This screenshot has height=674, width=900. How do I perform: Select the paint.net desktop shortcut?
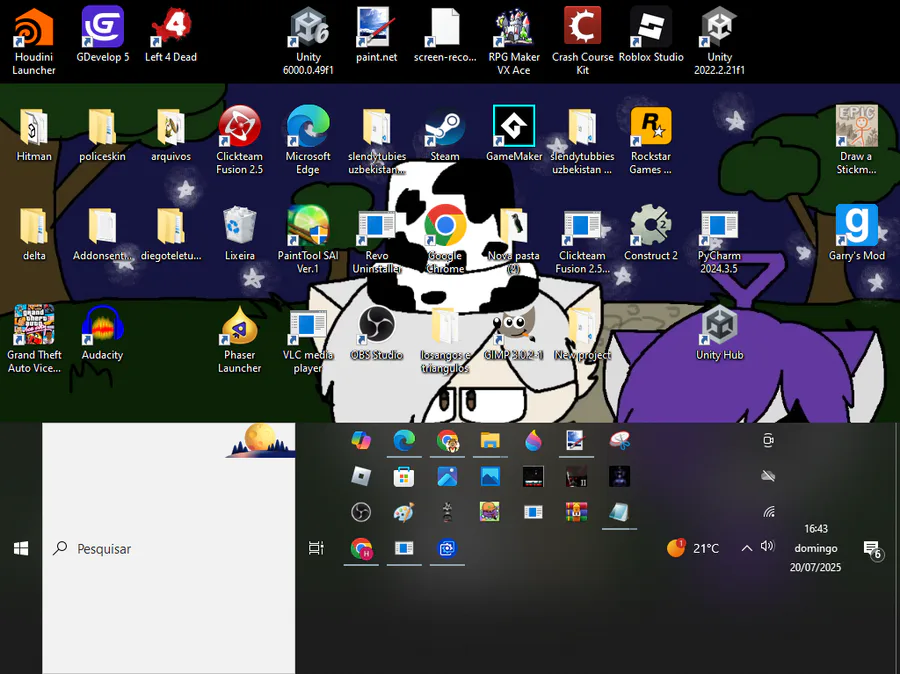pos(377,36)
